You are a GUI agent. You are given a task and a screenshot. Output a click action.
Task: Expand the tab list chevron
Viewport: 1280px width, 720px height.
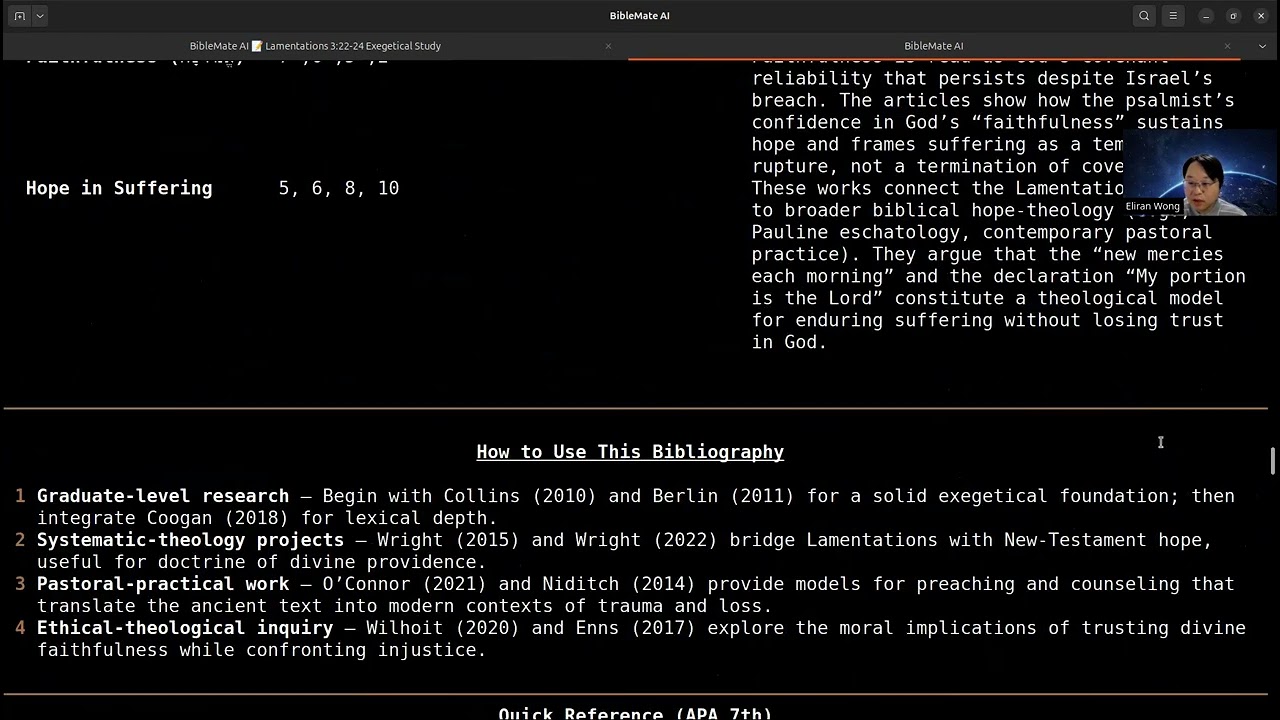pos(1262,46)
